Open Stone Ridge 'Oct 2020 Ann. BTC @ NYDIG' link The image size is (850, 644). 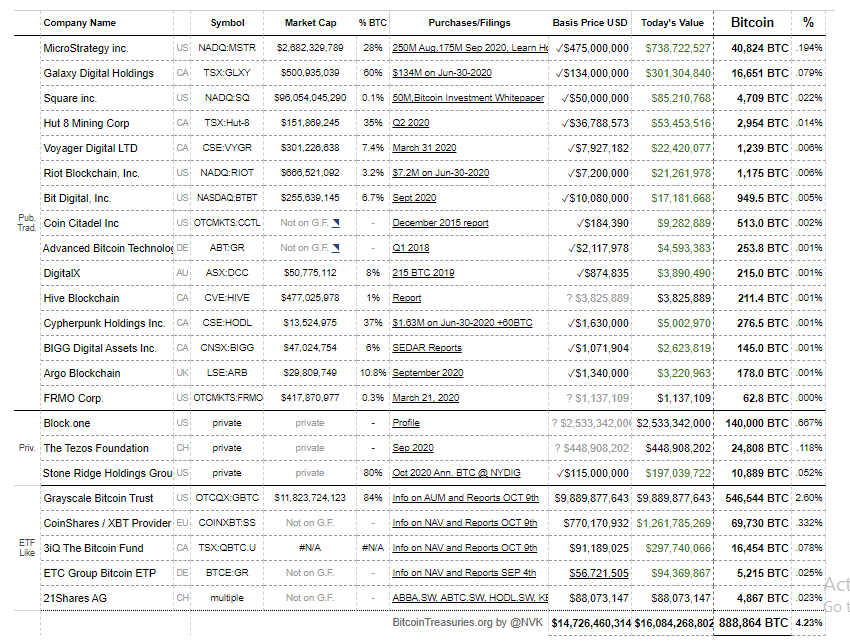(x=456, y=473)
